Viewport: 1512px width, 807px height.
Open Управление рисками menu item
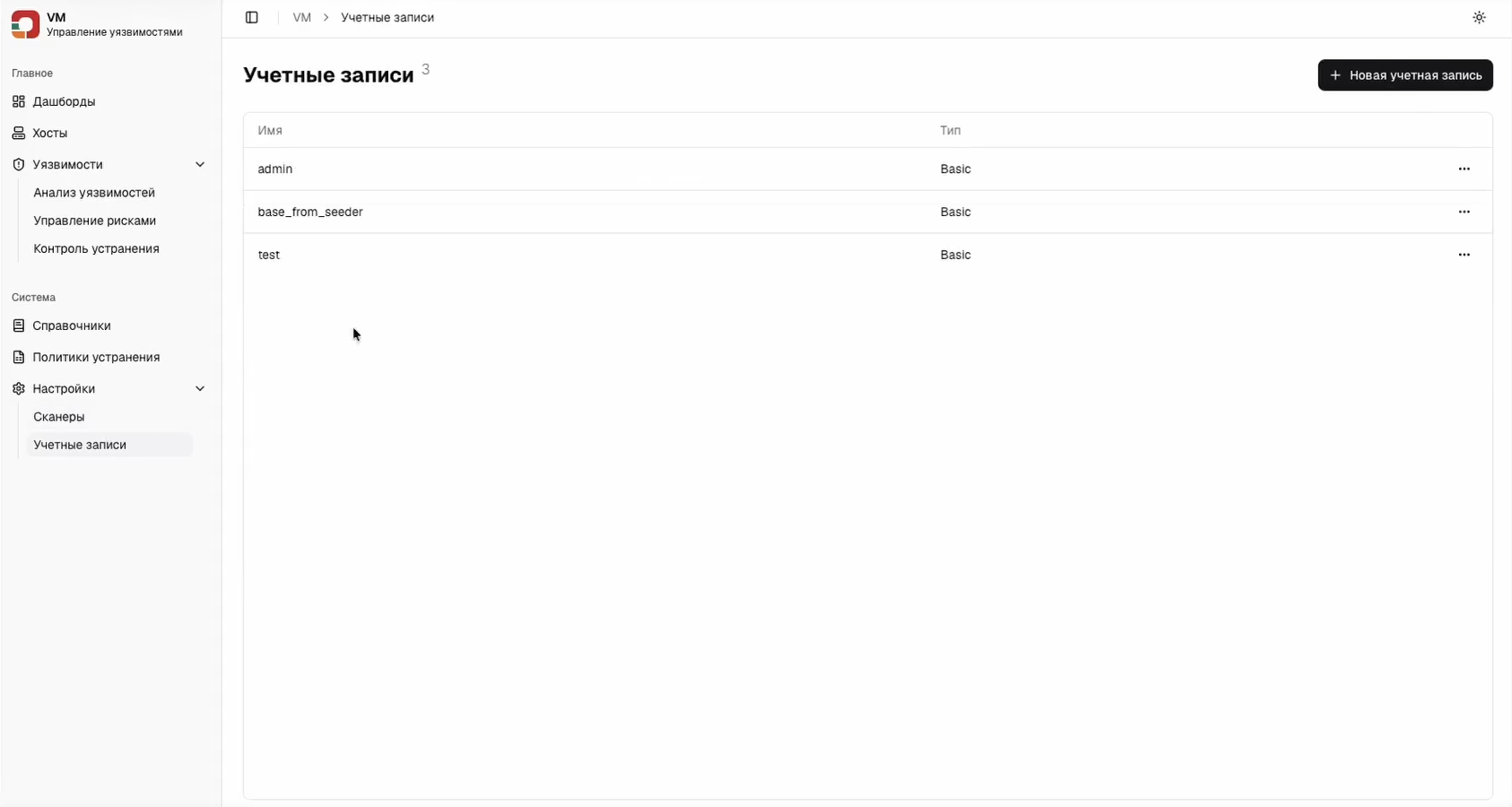coord(95,221)
